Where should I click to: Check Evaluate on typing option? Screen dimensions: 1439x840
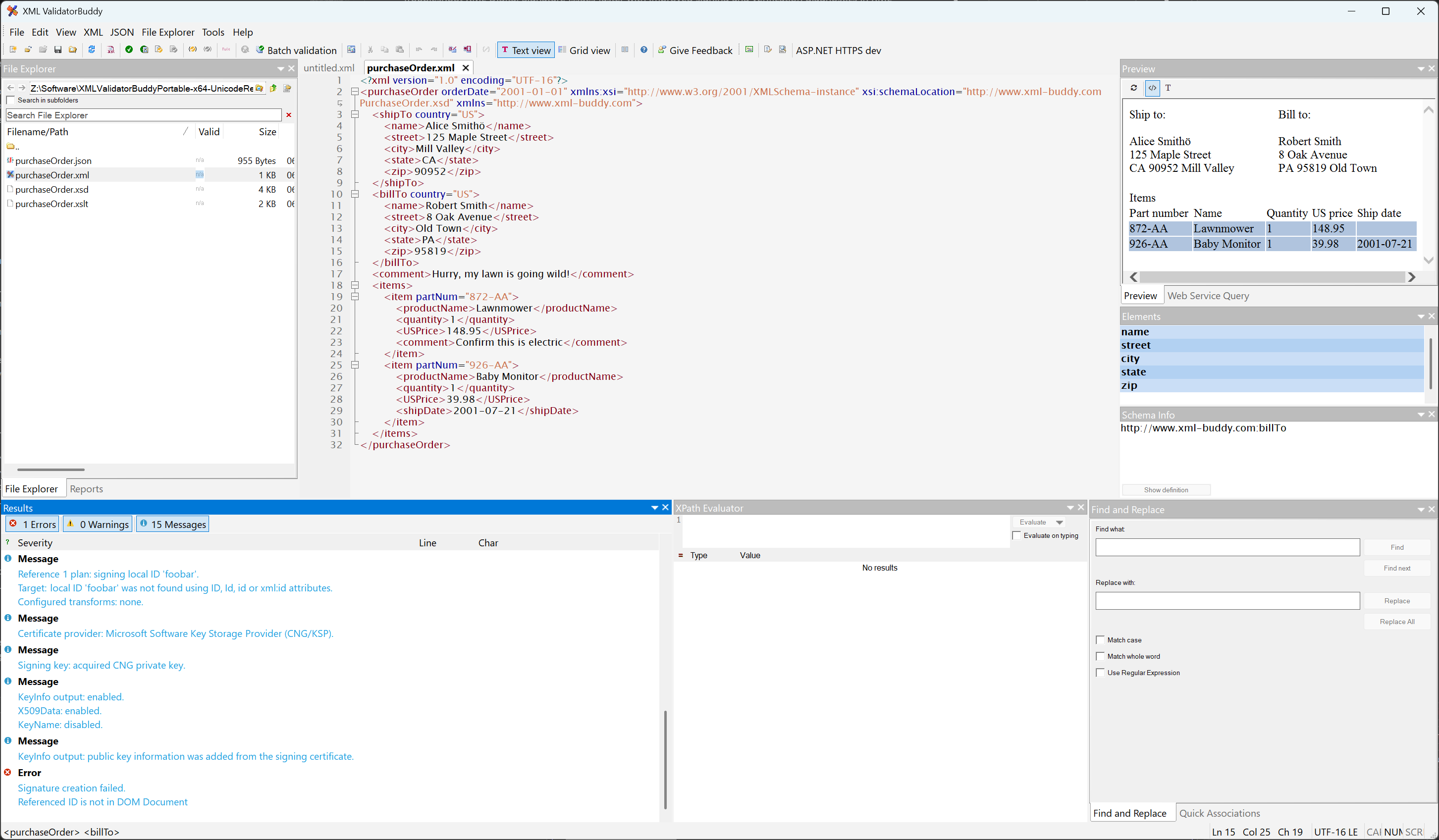click(1016, 535)
